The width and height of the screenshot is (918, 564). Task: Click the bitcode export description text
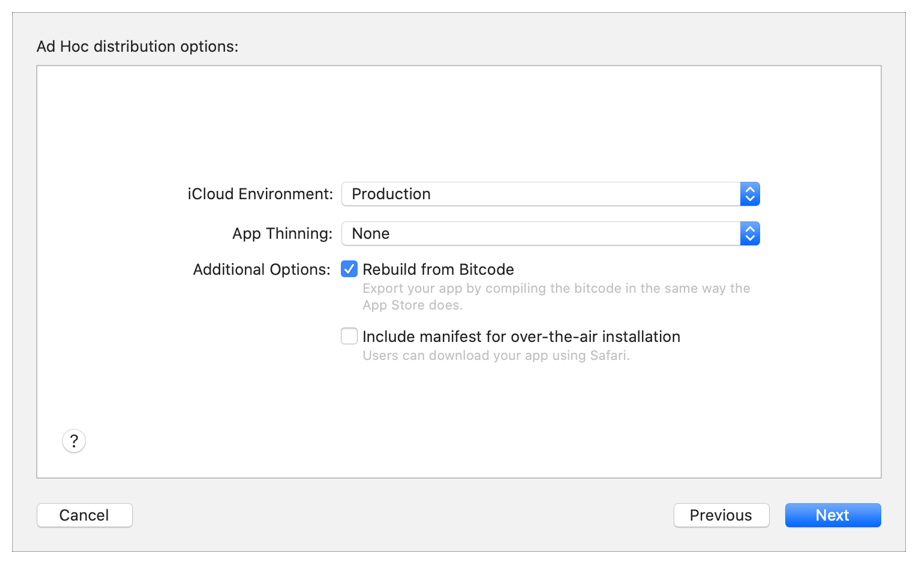tap(555, 296)
